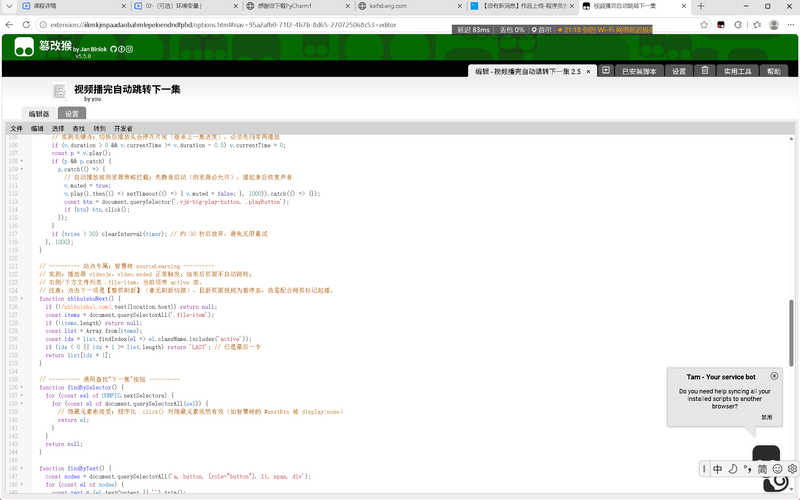Click the Tampermonkey extension icon in browser toolbar

coord(721,24)
